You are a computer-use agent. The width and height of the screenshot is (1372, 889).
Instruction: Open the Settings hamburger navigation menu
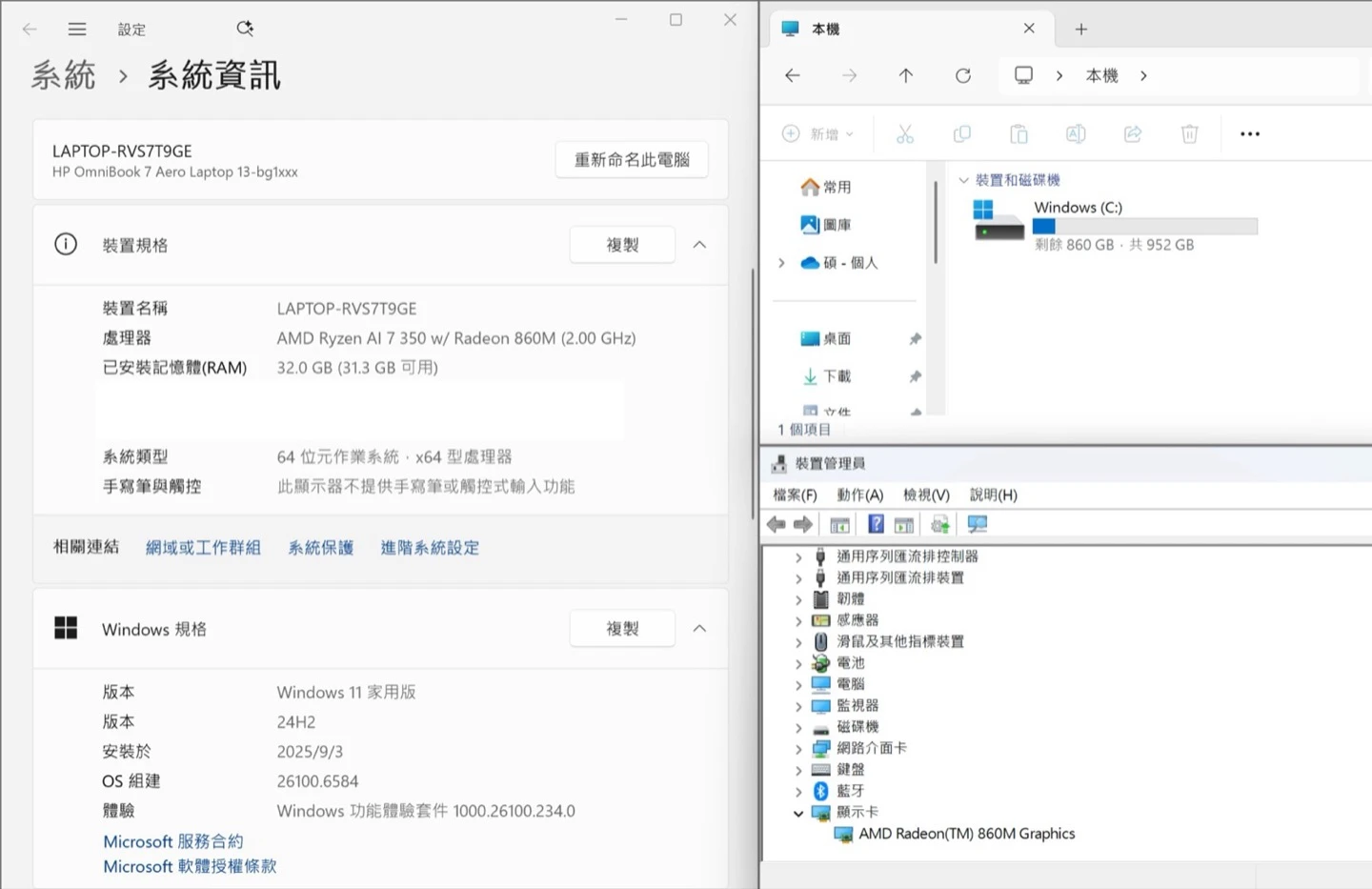click(x=77, y=30)
